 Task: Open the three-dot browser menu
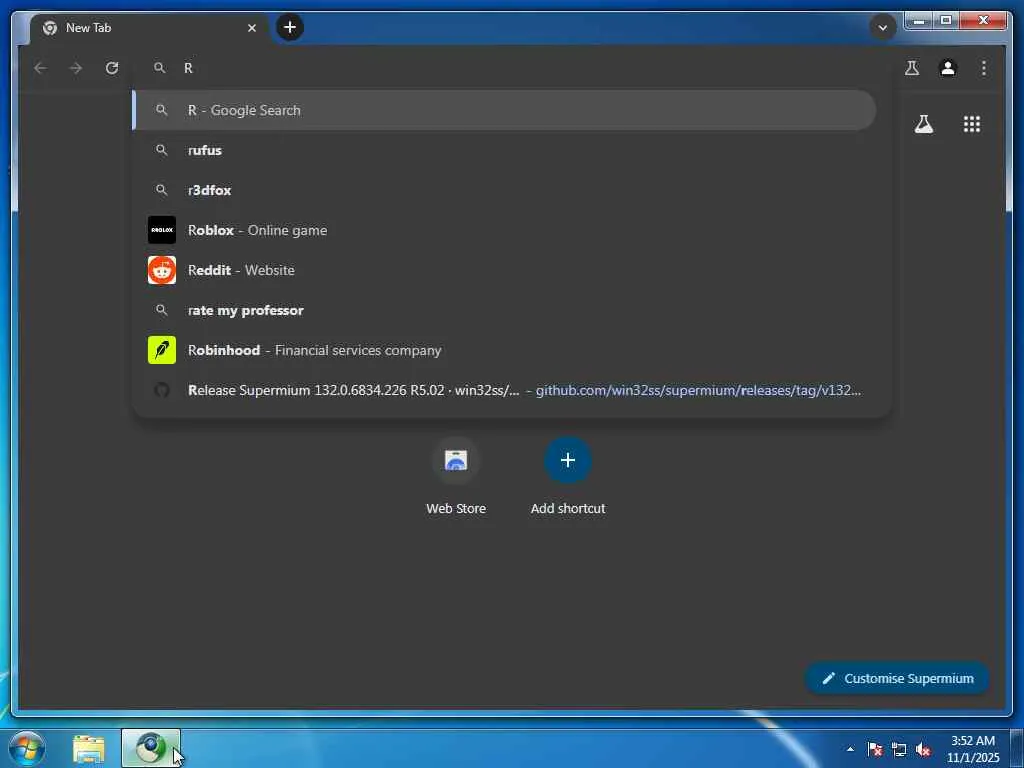[984, 68]
